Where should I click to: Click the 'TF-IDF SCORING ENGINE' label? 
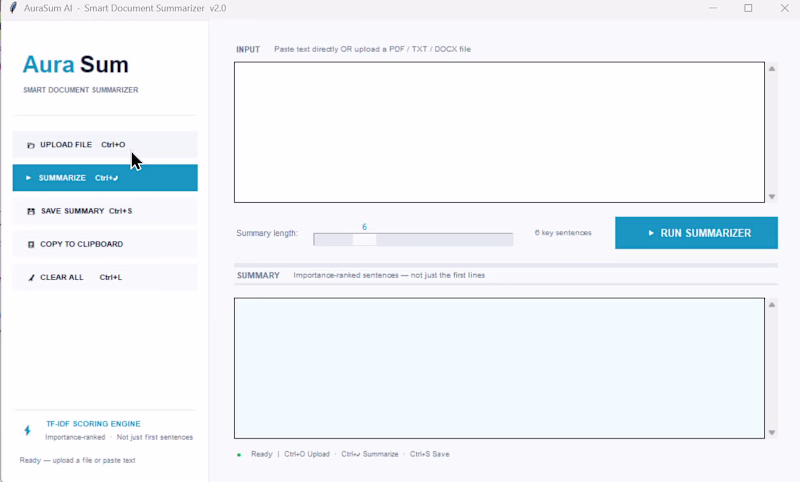coord(93,424)
